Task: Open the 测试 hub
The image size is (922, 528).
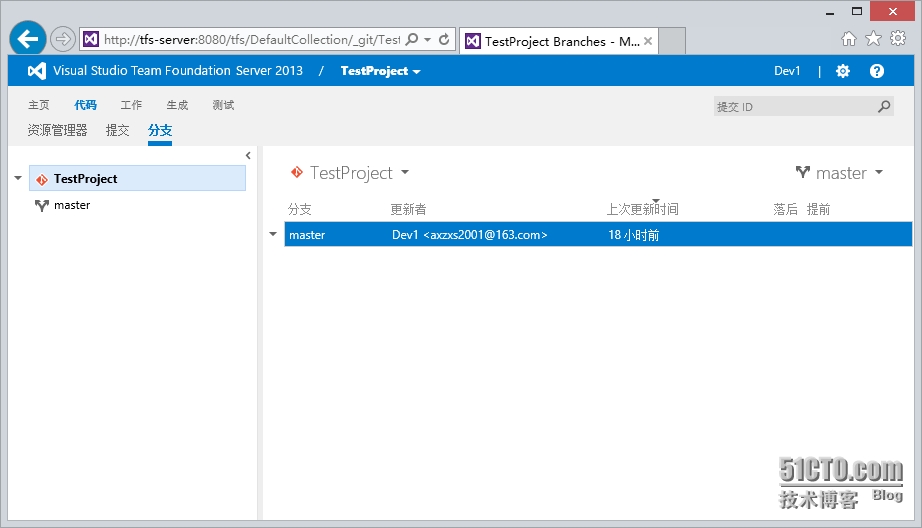Action: (223, 105)
